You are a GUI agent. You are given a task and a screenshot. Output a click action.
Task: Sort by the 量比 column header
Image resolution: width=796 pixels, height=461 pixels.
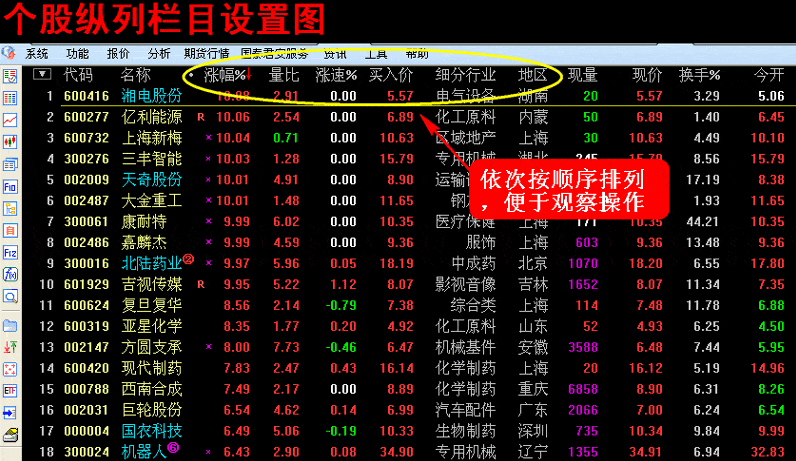pyautogui.click(x=284, y=75)
